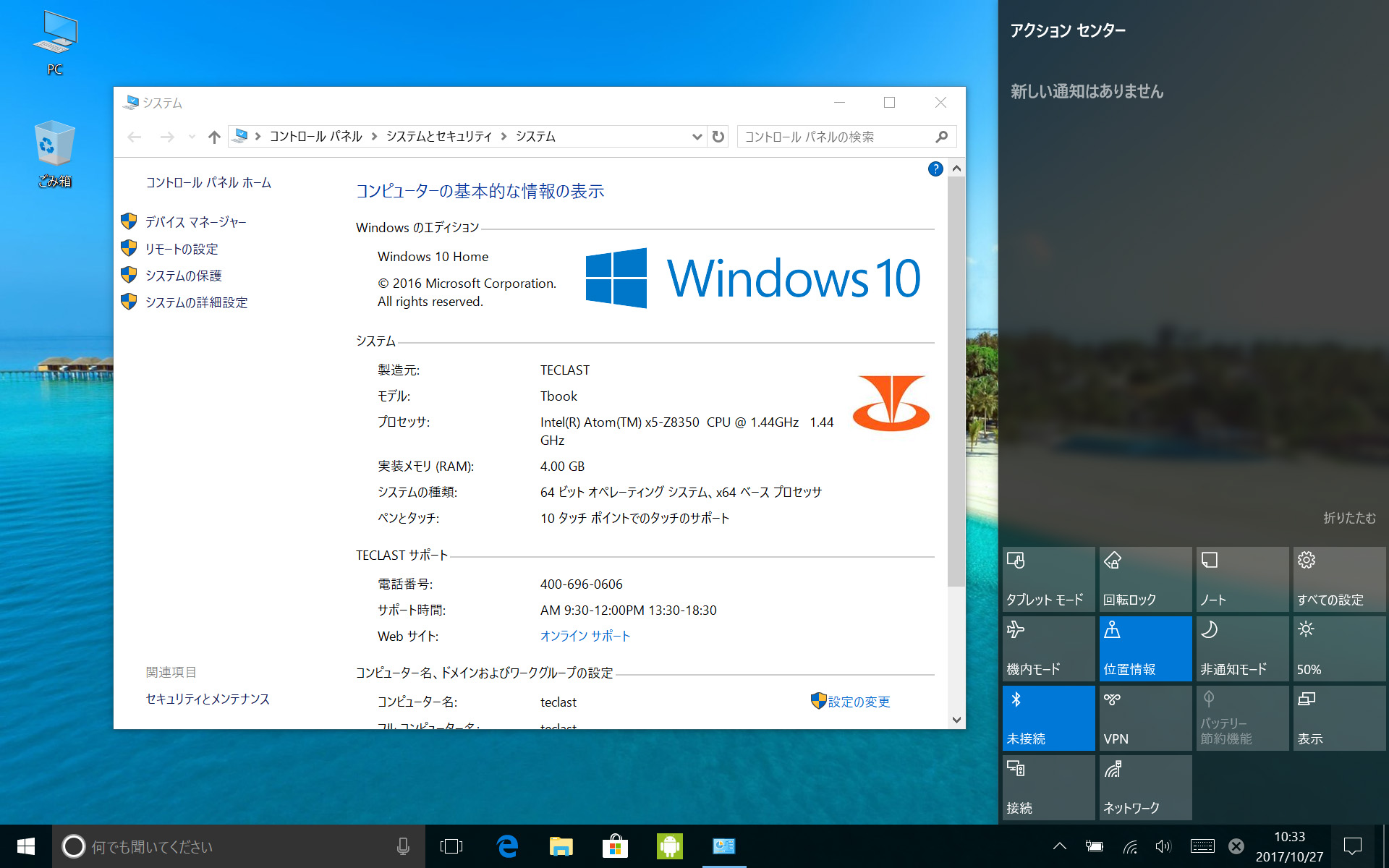Expand recent locations next to the back button
The image size is (1389, 868).
pyautogui.click(x=190, y=136)
